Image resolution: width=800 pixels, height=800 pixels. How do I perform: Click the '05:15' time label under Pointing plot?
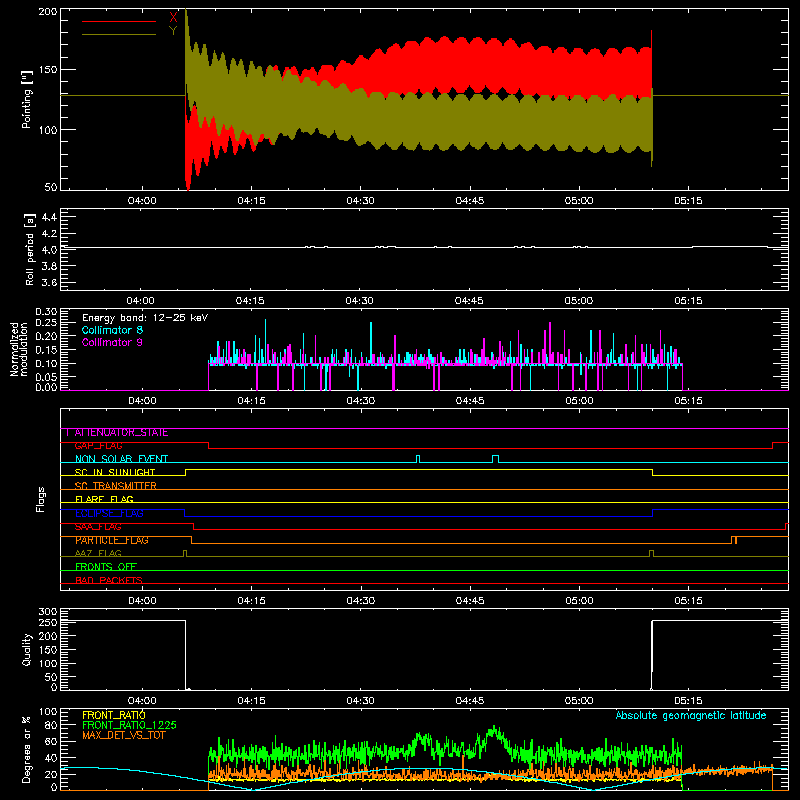[688, 201]
